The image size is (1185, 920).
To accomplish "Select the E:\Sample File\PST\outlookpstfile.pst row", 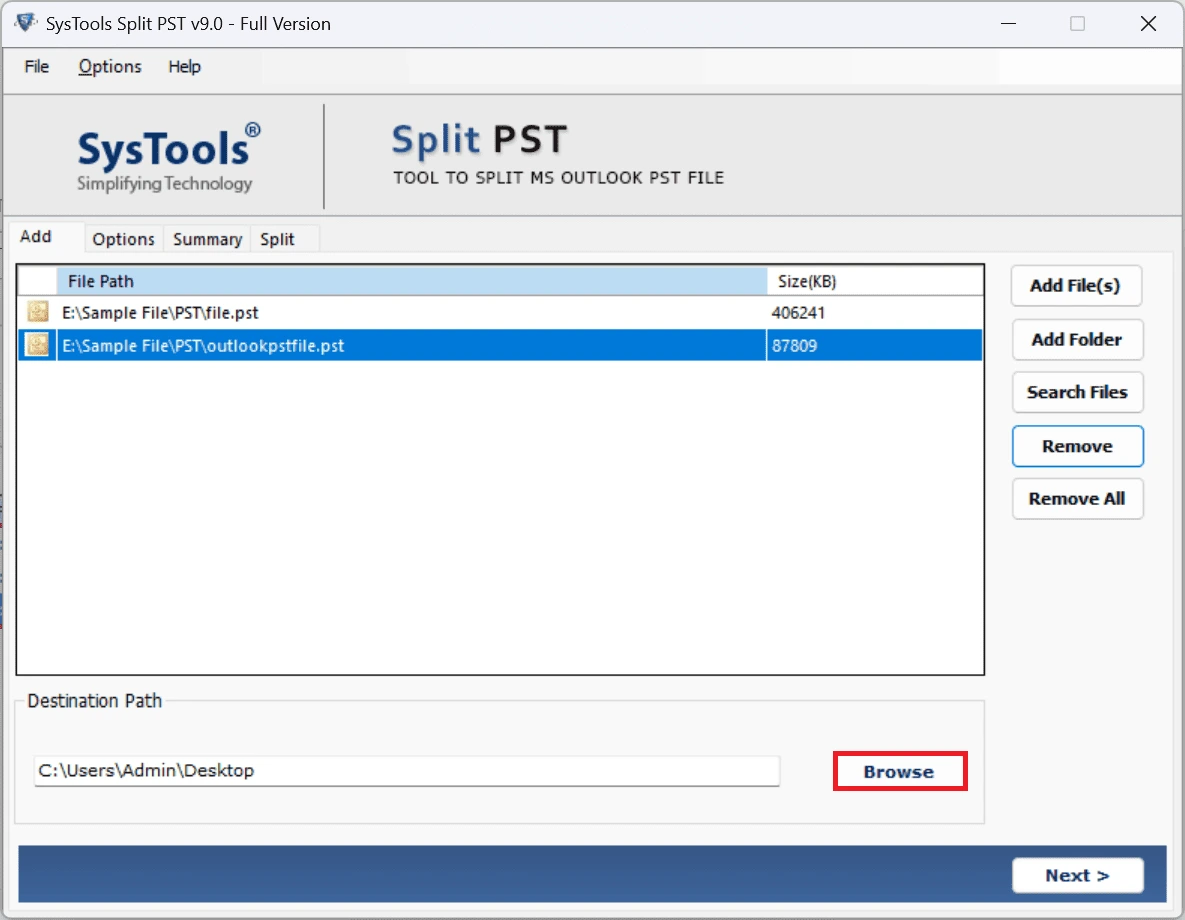I will coord(500,345).
